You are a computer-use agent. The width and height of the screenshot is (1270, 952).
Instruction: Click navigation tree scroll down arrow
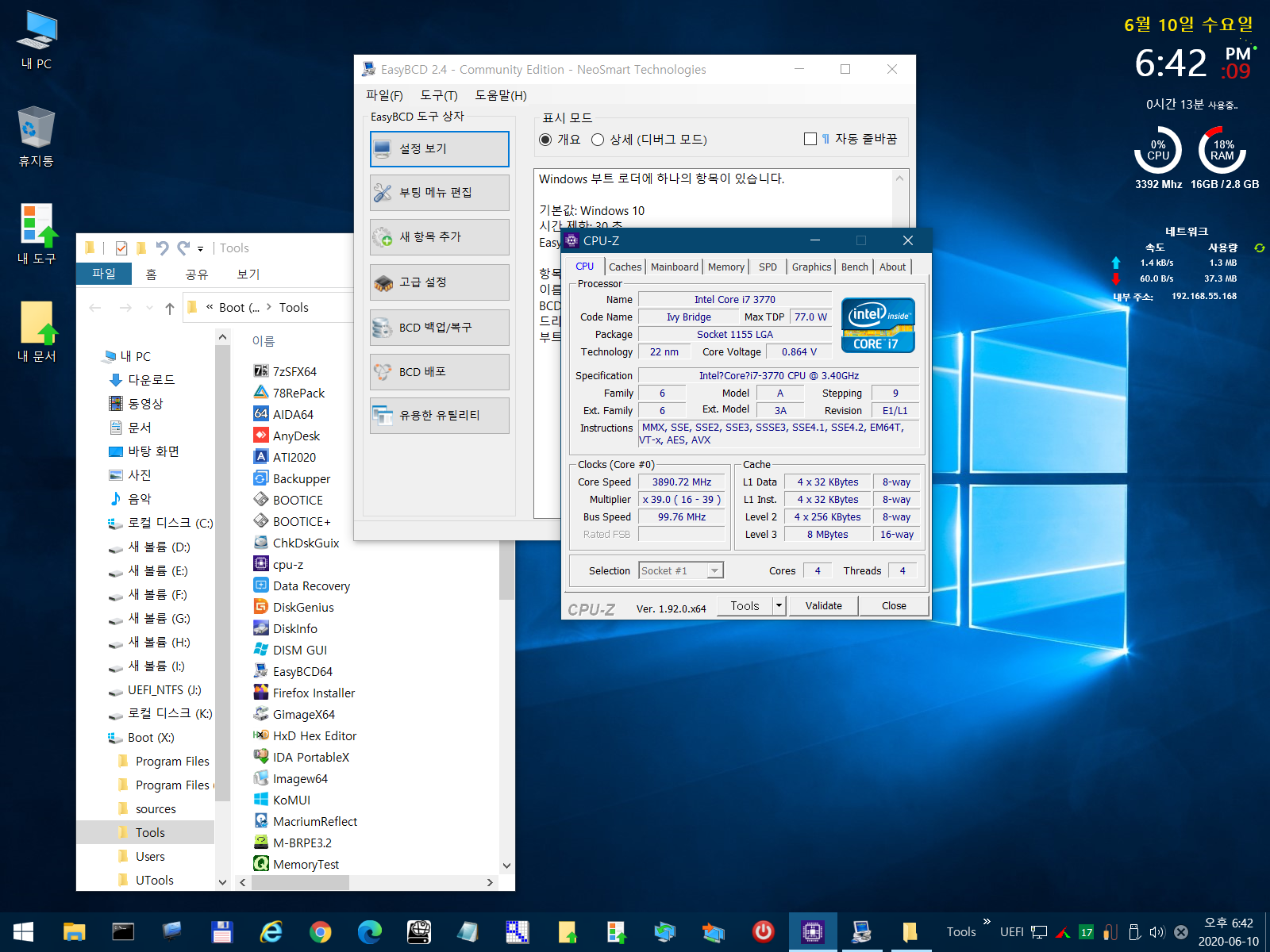222,882
